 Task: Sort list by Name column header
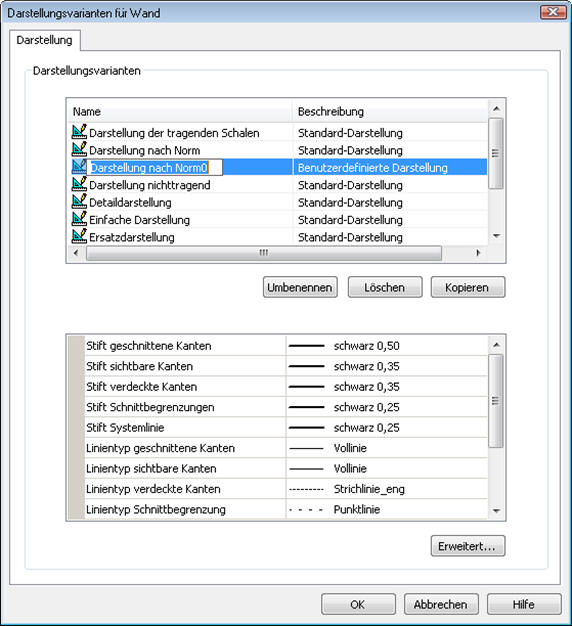coord(180,111)
